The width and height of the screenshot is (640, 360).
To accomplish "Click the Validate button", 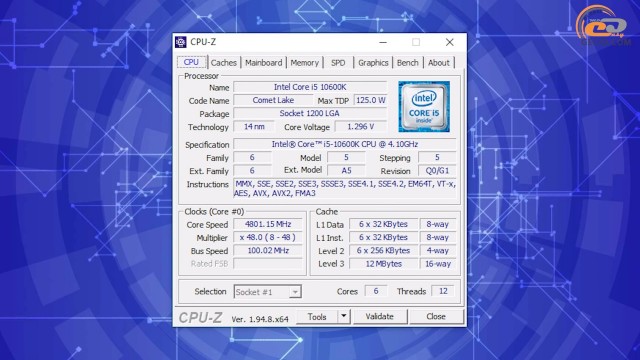I will [x=380, y=317].
